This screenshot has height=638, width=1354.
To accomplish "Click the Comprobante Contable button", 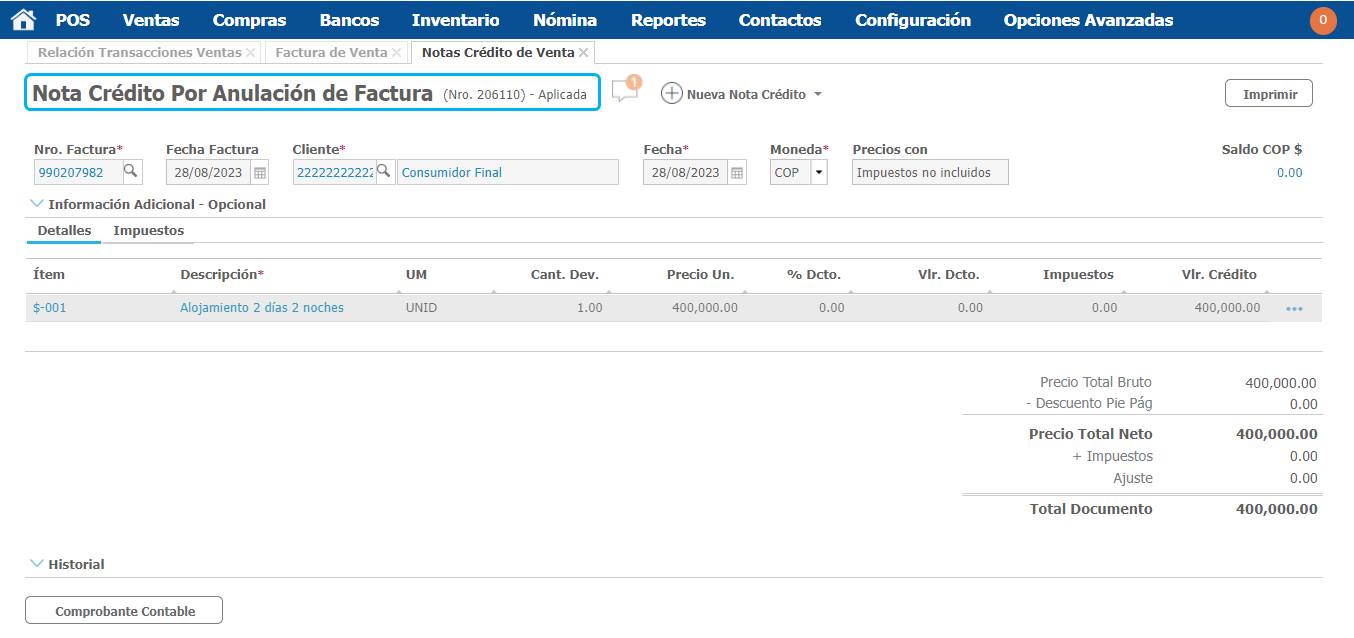I will 124,611.
